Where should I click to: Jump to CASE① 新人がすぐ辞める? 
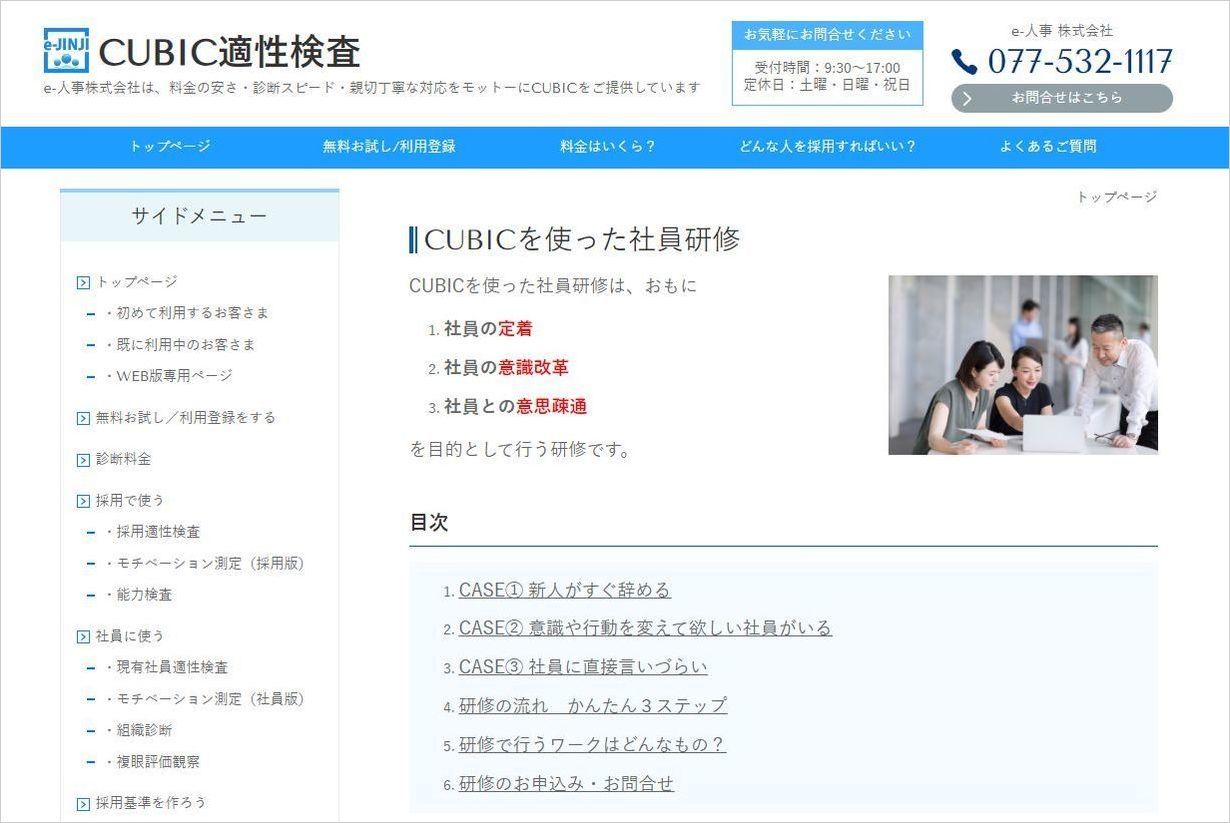pyautogui.click(x=564, y=590)
